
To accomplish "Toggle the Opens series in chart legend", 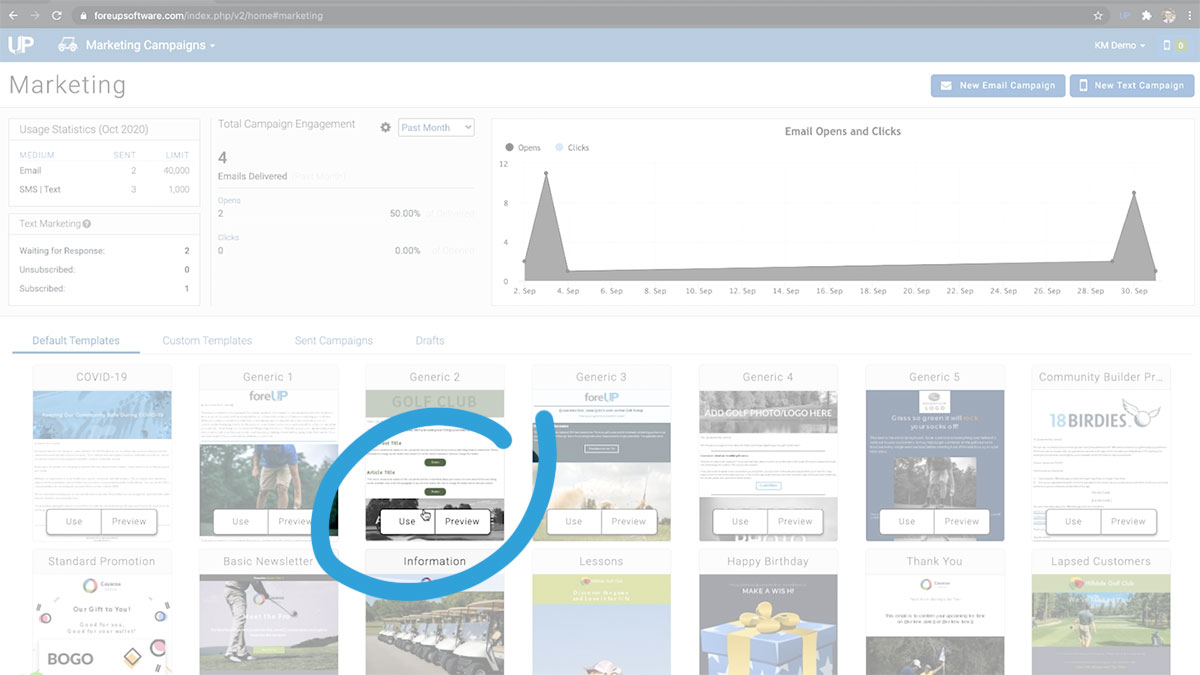I will coord(523,148).
